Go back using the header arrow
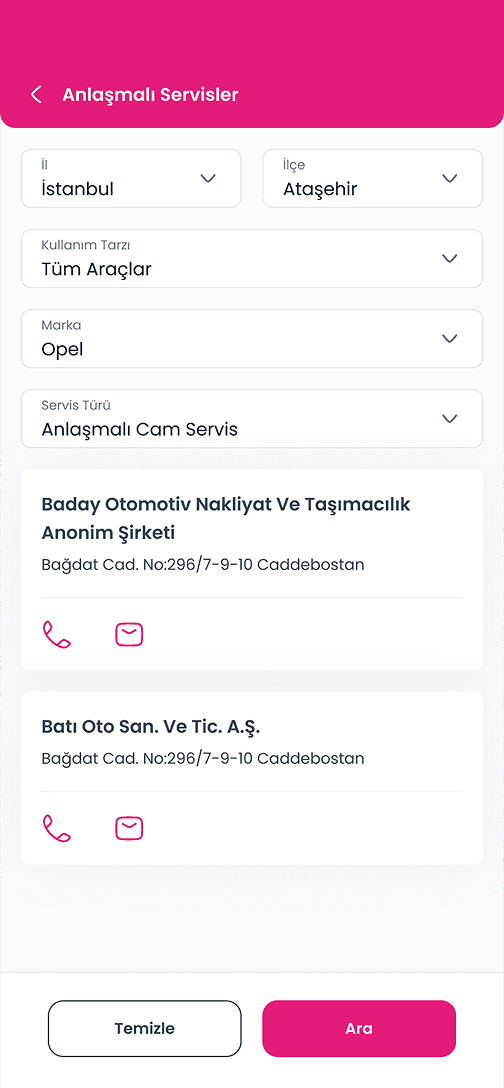This screenshot has height=1088, width=504. 36,95
